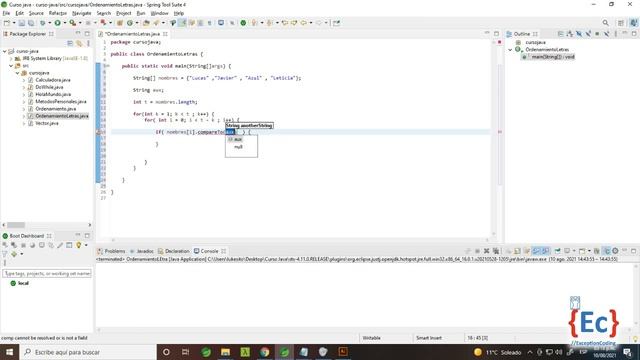Click the Console settings gear icon

(615, 251)
